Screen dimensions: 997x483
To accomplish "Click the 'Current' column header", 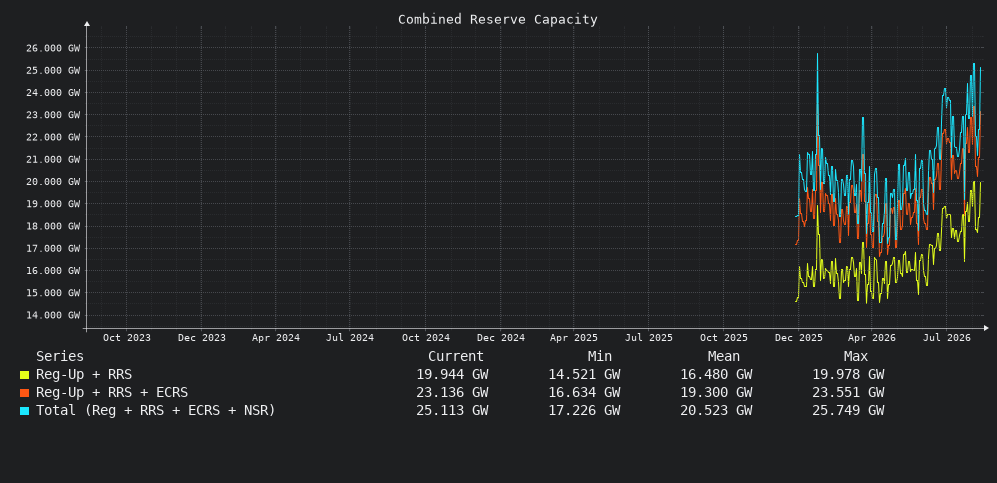I will click(456, 357).
